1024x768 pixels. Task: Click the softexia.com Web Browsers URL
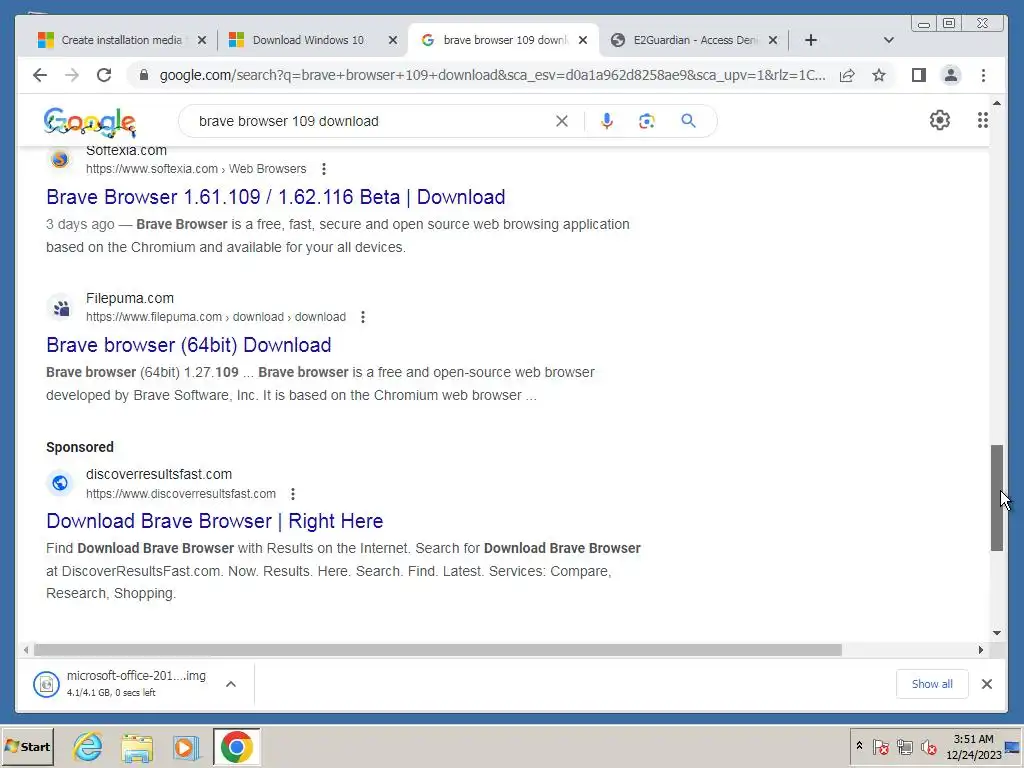click(196, 169)
